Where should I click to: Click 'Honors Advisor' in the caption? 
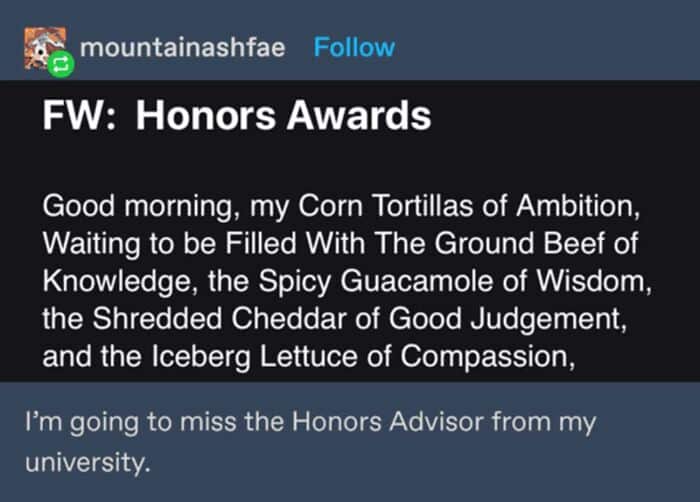(388, 422)
